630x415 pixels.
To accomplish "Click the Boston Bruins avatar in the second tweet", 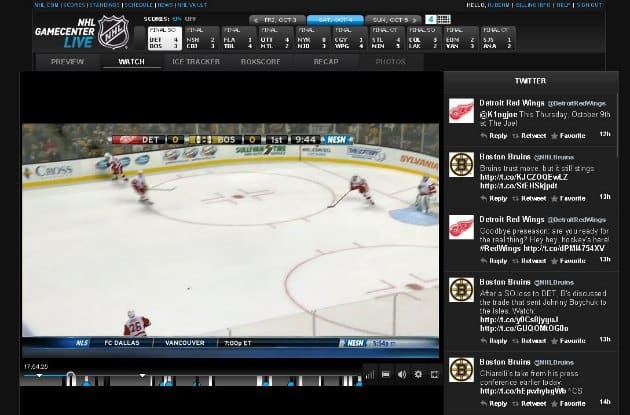I will 461,166.
